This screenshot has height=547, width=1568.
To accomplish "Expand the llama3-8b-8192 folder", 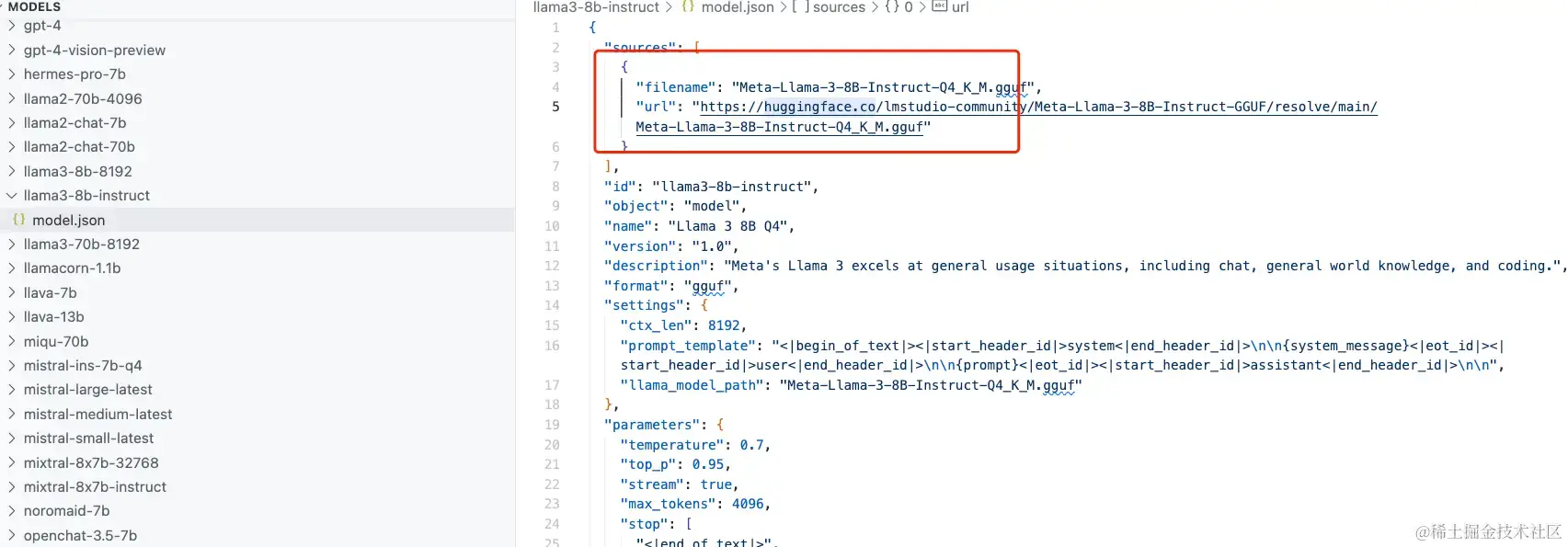I will pyautogui.click(x=12, y=171).
